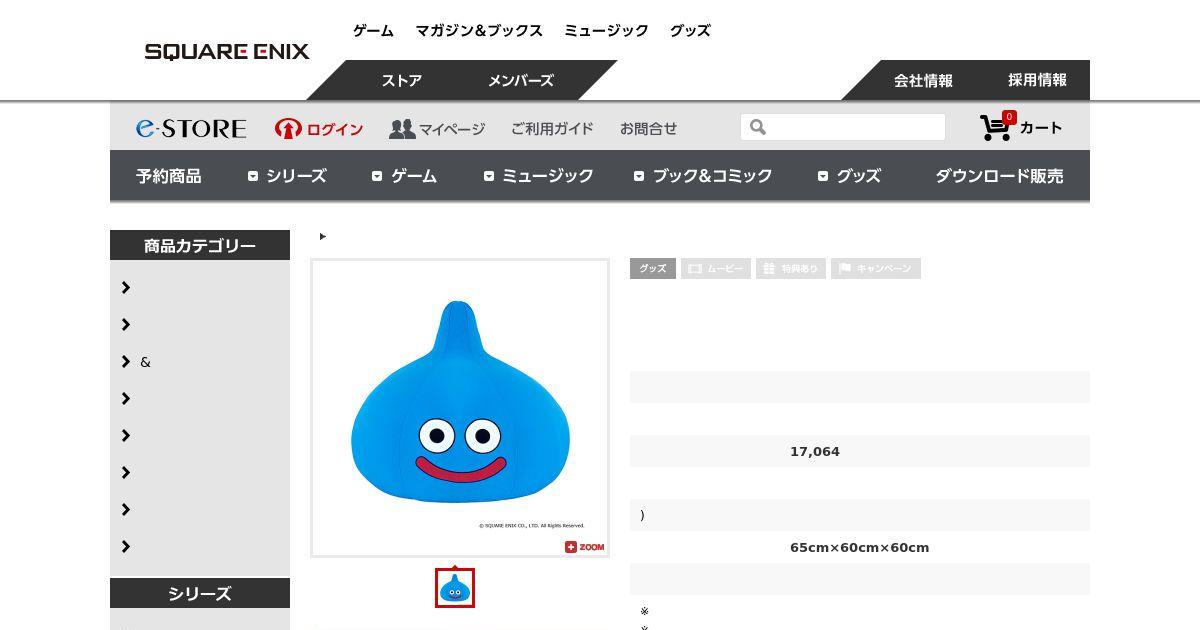
Task: Click the search magnifier icon
Action: [758, 127]
